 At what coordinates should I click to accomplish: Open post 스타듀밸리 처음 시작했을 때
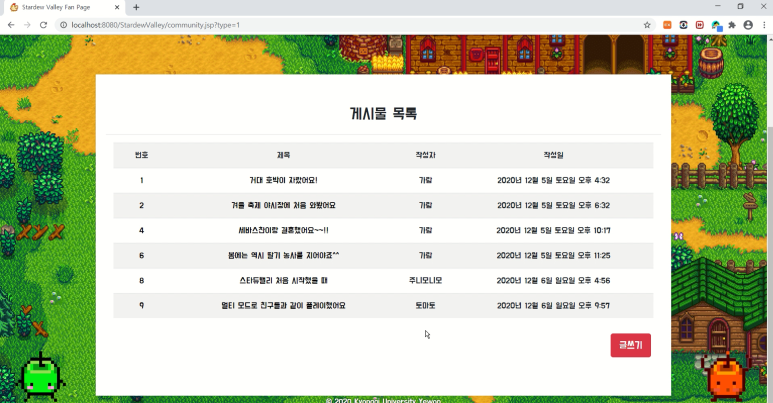coord(283,281)
